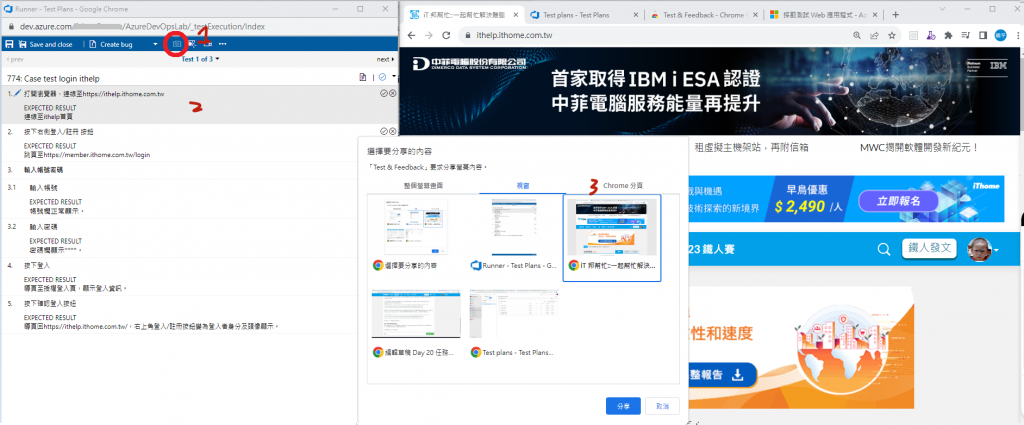Click the 鐵人發文 button on ithelp

pyautogui.click(x=929, y=249)
